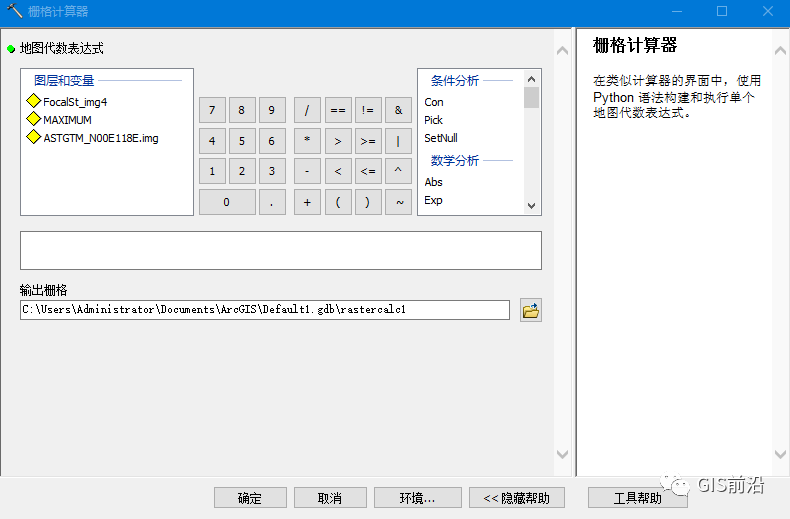
Task: Insert the plus operator
Action: [x=307, y=202]
